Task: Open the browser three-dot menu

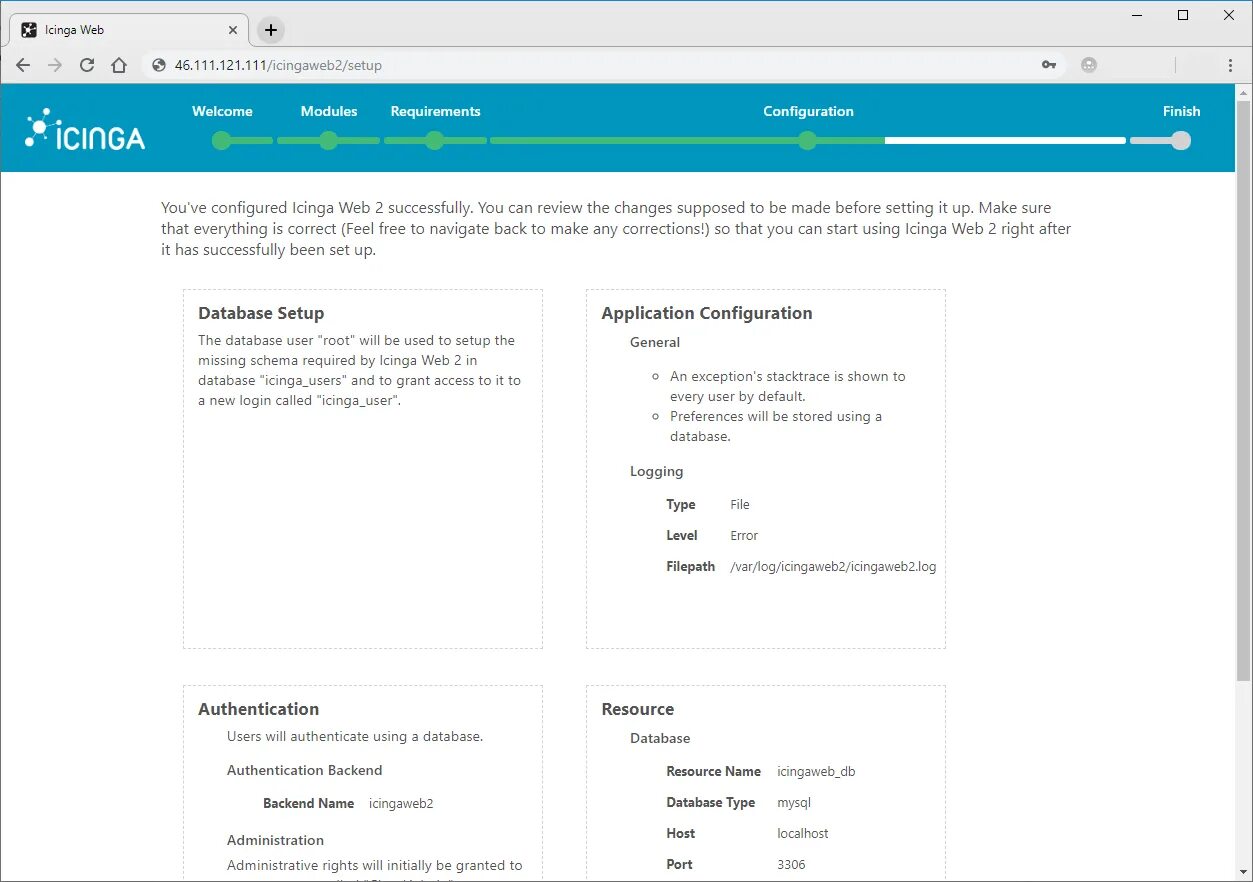Action: [1230, 65]
